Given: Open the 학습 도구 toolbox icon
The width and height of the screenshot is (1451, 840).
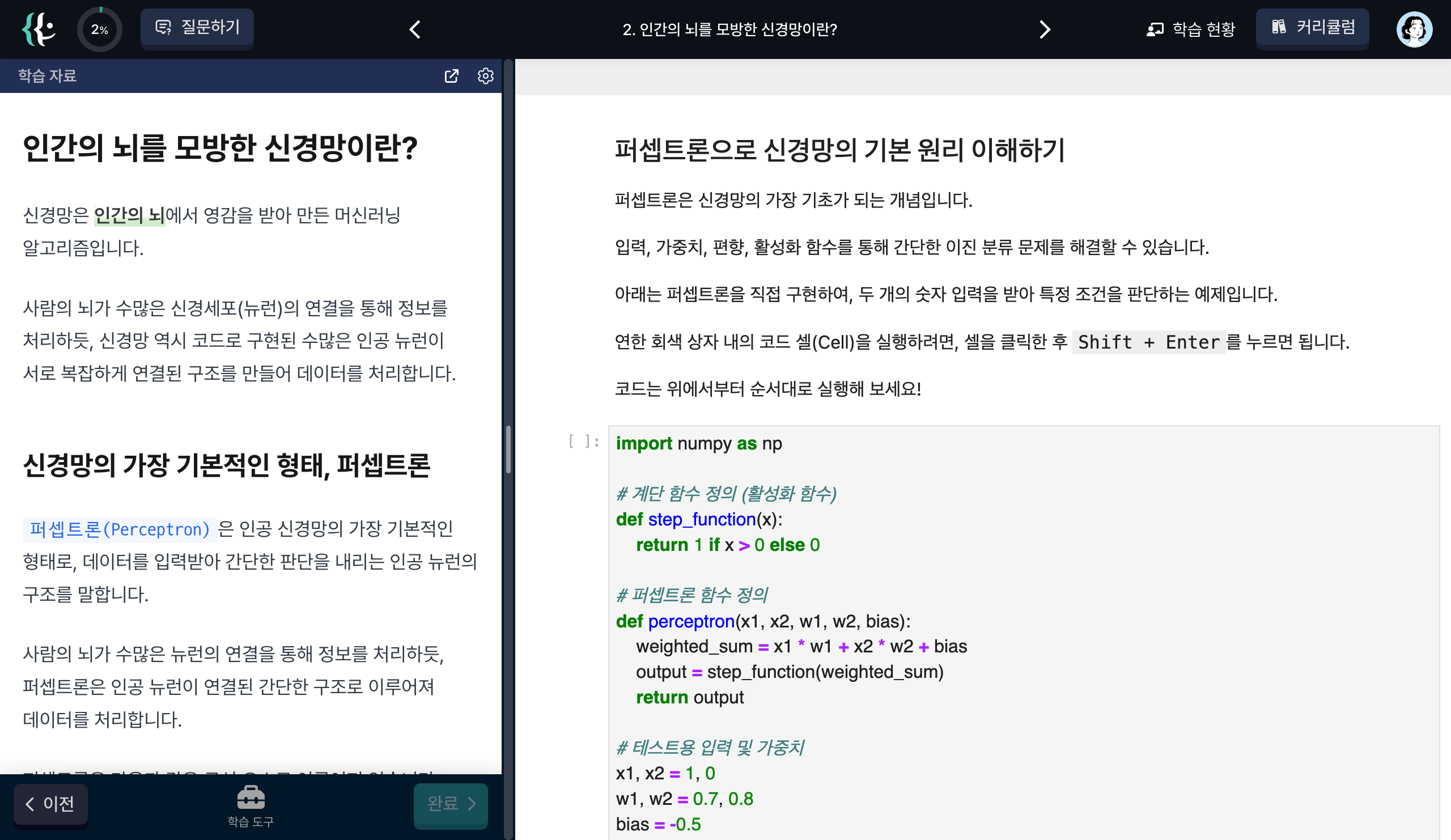Looking at the screenshot, I should [251, 806].
